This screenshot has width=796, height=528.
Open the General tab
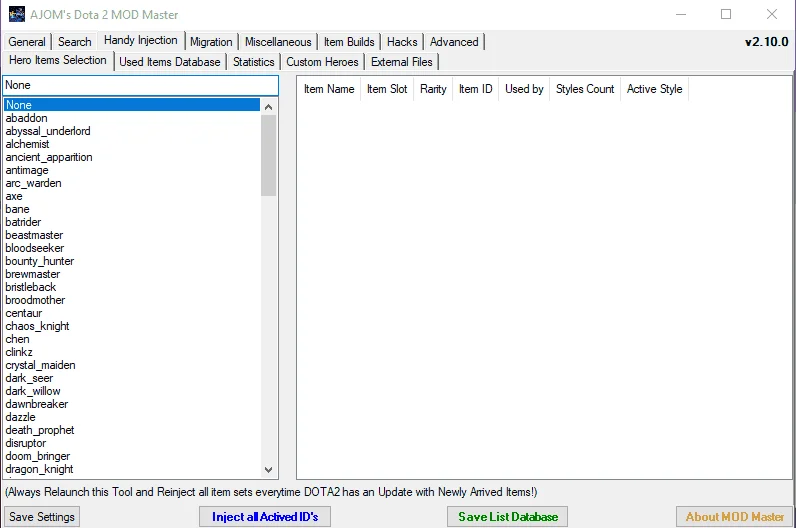point(27,42)
